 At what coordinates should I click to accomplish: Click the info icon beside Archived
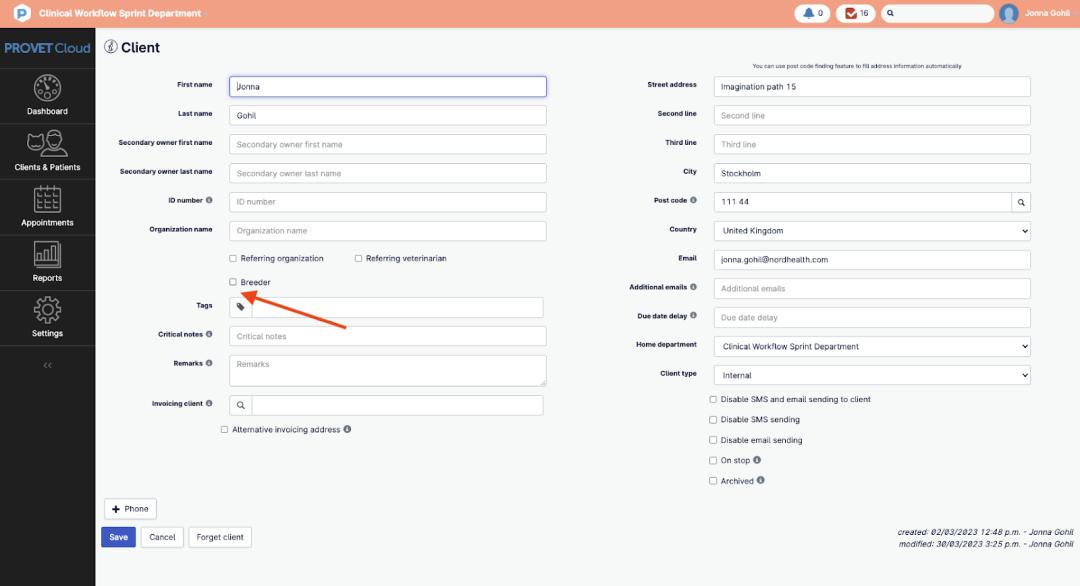point(761,481)
